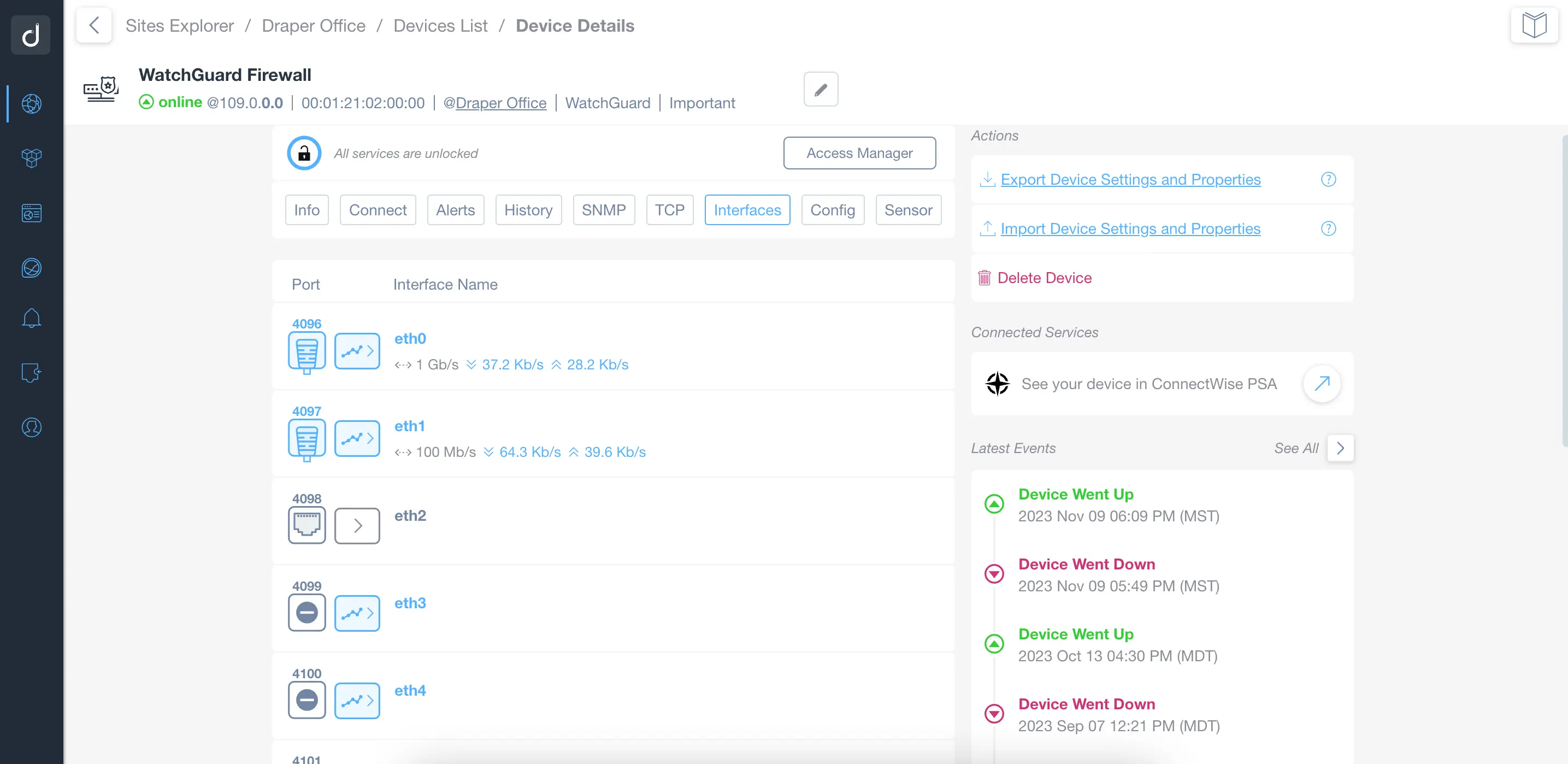Click the eth2 interface name

click(410, 516)
